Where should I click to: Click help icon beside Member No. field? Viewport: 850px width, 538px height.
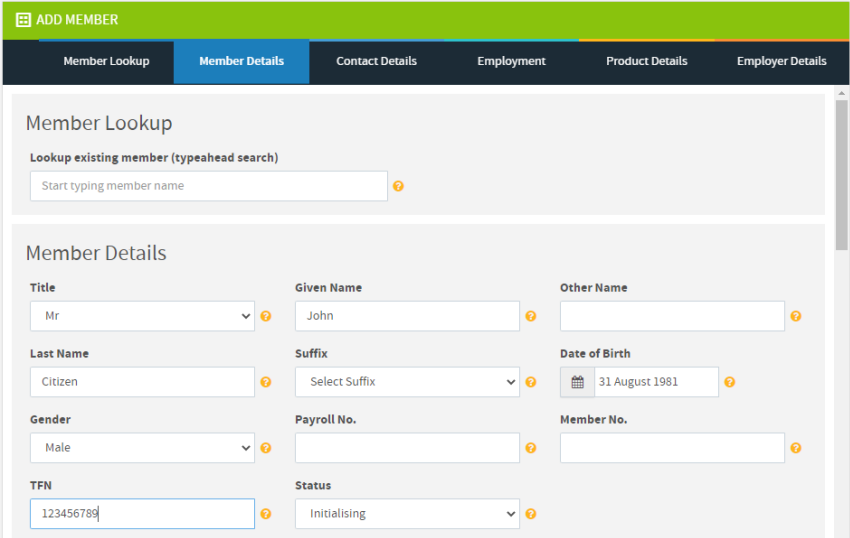(796, 448)
